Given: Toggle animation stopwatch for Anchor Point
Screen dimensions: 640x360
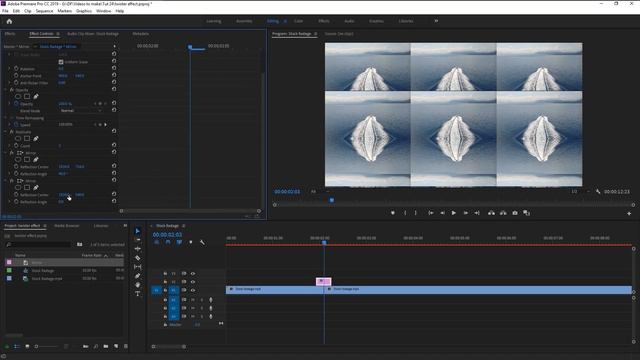Looking at the screenshot, I should (x=16, y=76).
